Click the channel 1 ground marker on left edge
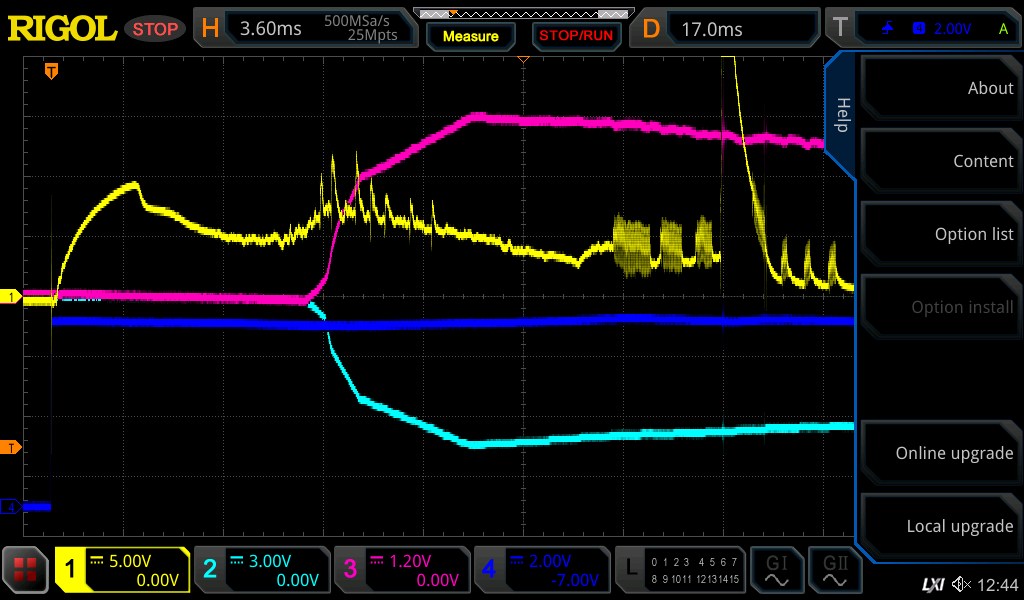Image resolution: width=1024 pixels, height=600 pixels. [11, 297]
